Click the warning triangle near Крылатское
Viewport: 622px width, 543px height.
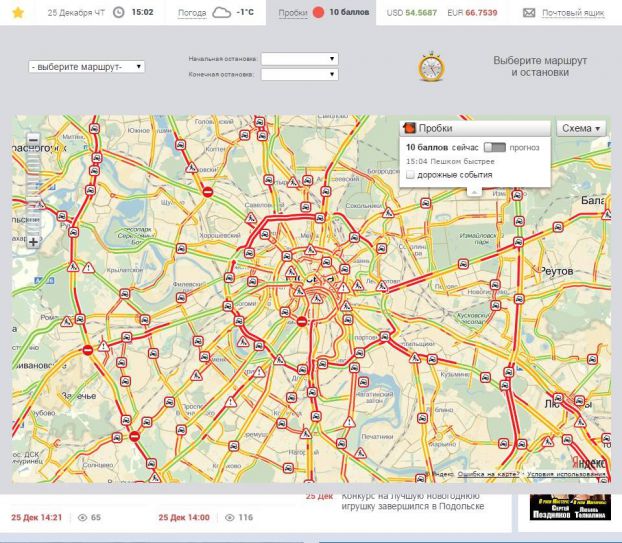click(88, 268)
